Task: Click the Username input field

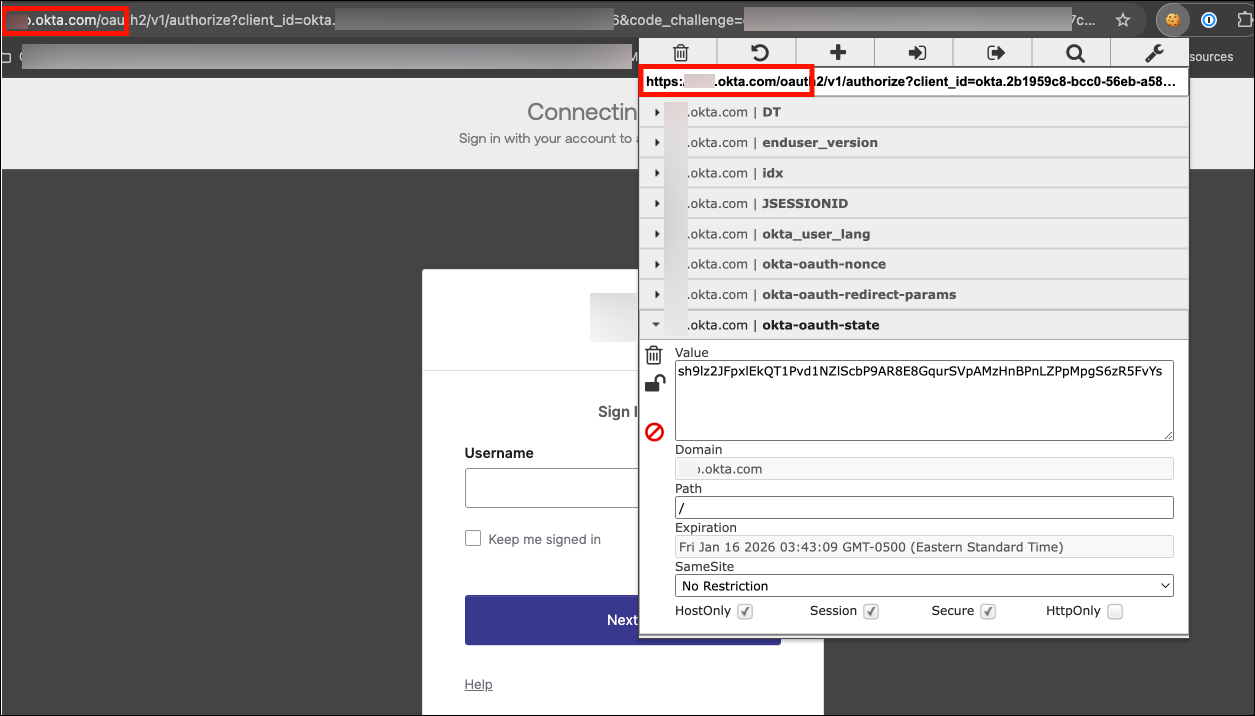Action: coord(551,489)
